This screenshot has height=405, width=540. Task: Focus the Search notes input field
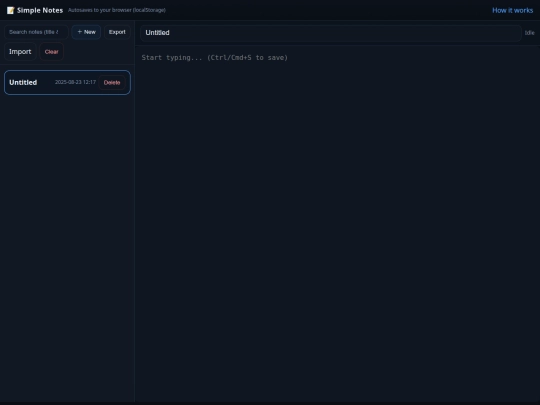[36, 32]
